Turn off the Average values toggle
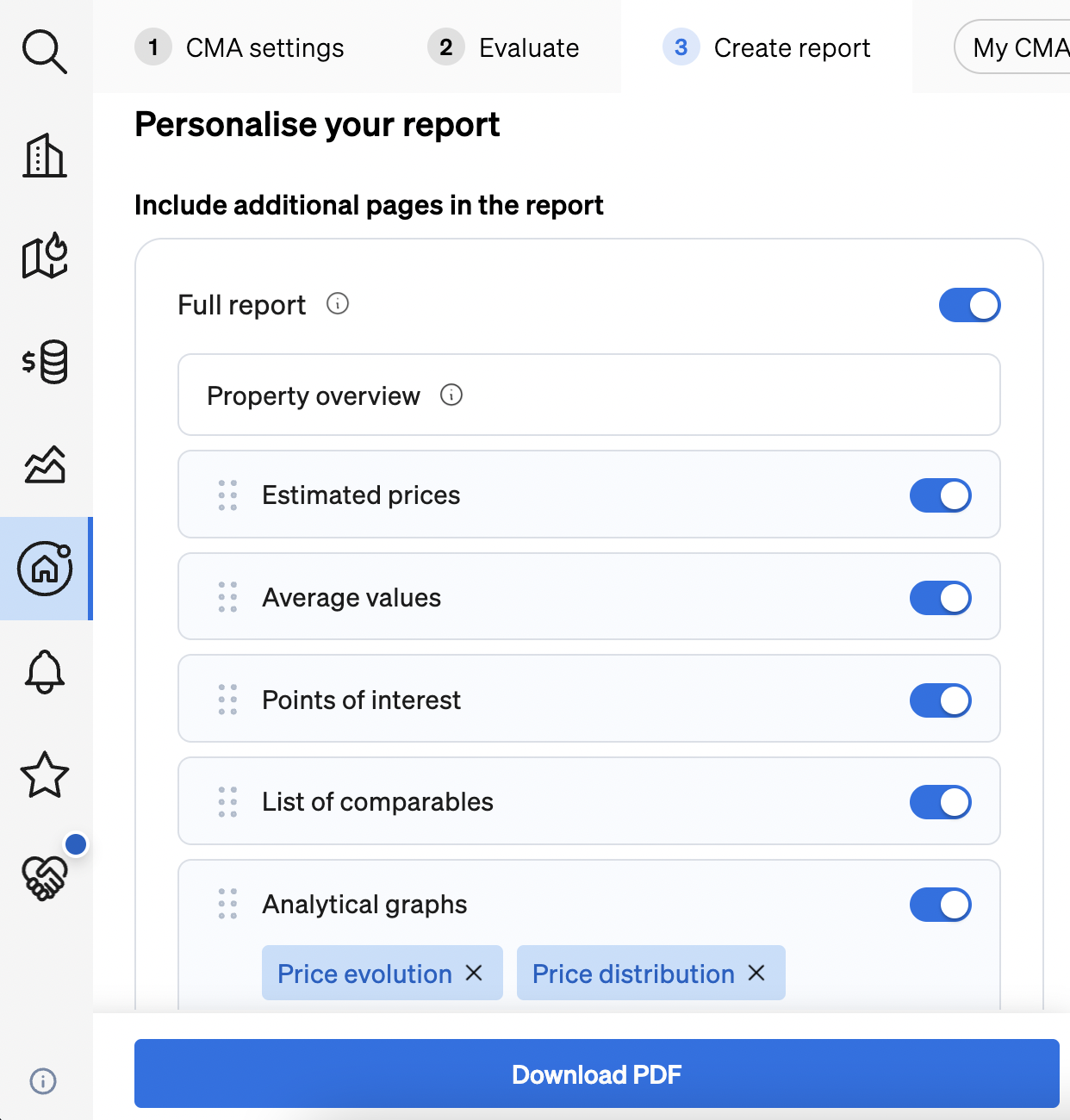 point(940,597)
